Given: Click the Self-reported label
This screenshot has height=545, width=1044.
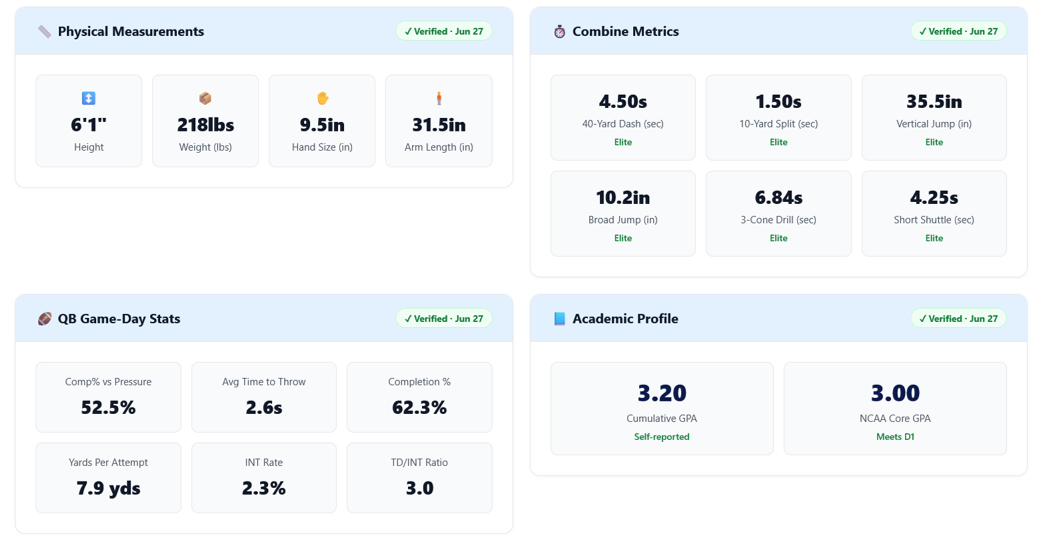Looking at the screenshot, I should pos(662,437).
